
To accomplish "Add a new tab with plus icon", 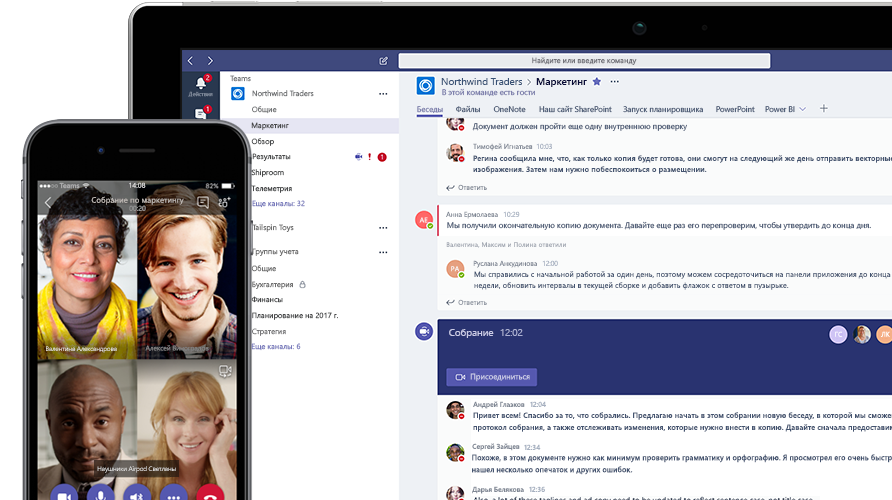I will click(823, 109).
